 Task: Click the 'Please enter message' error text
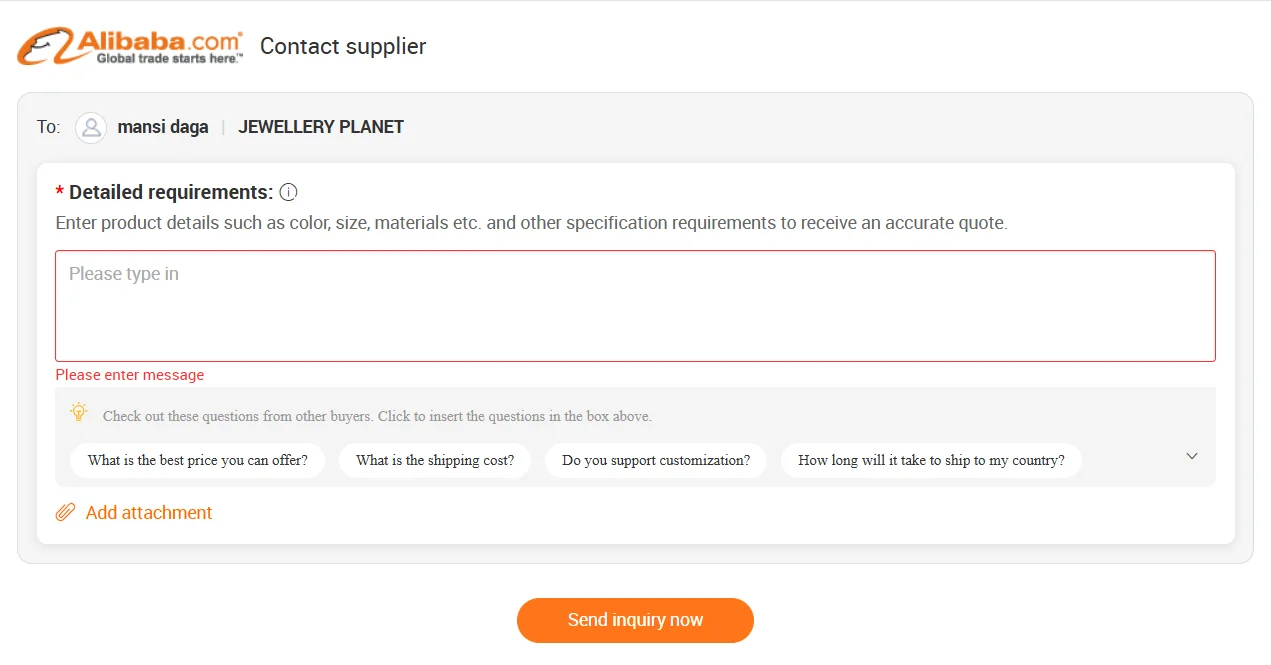[x=130, y=375]
